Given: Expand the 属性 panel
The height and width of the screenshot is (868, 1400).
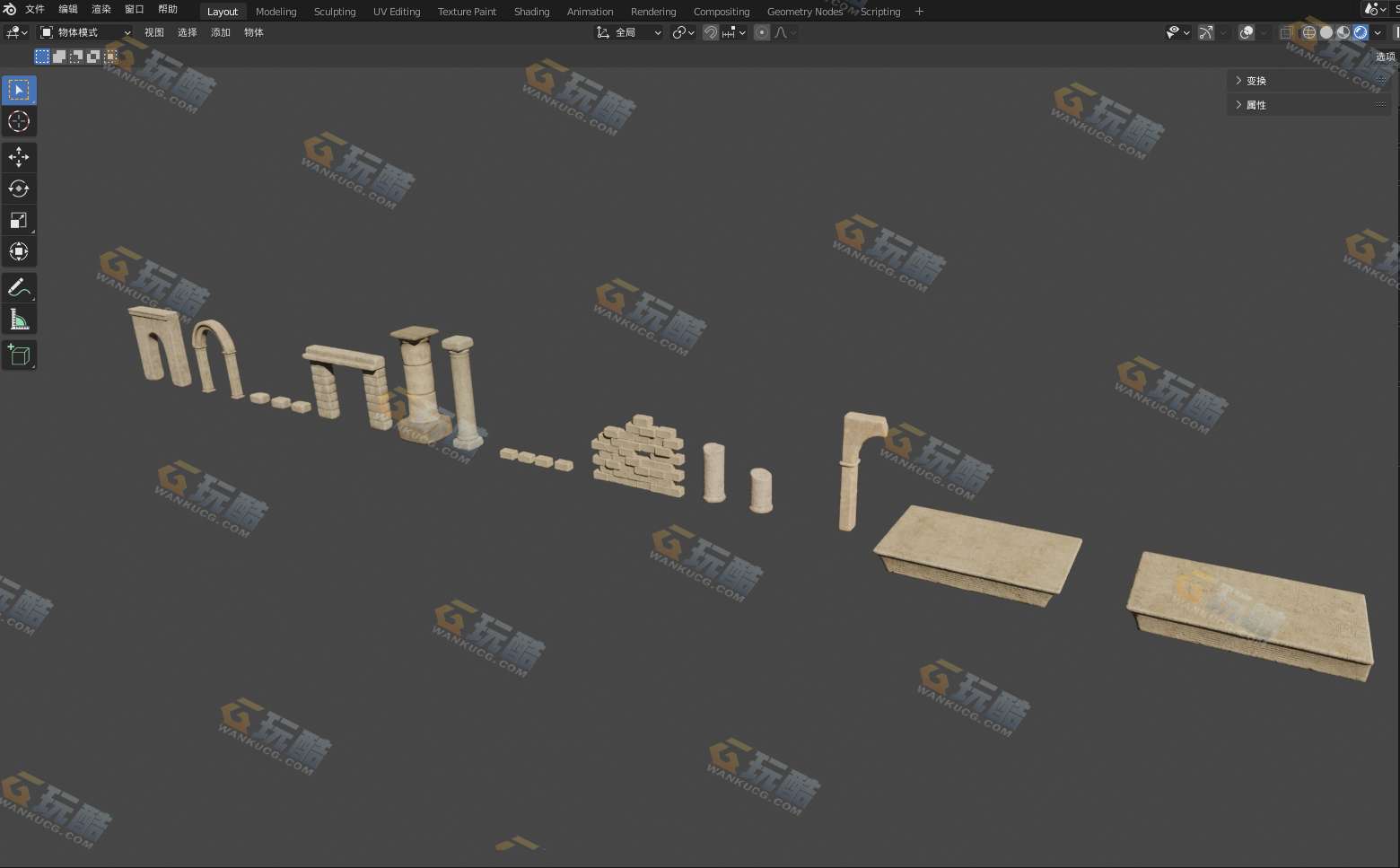Looking at the screenshot, I should 1308,105.
